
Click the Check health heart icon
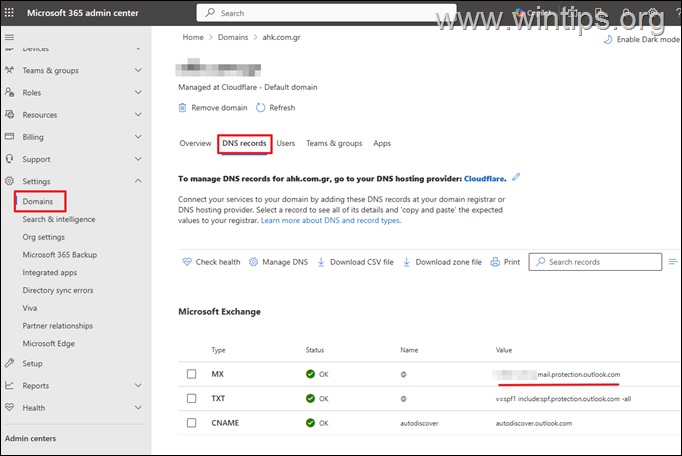click(x=187, y=262)
